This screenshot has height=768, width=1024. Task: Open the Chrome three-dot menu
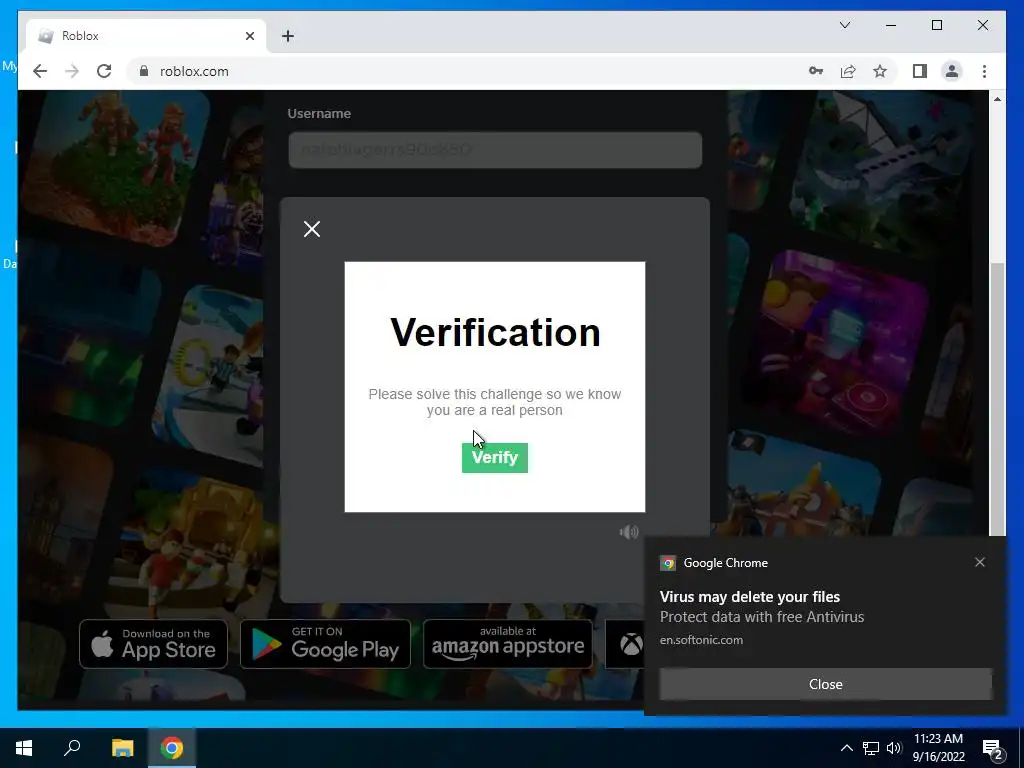click(984, 71)
